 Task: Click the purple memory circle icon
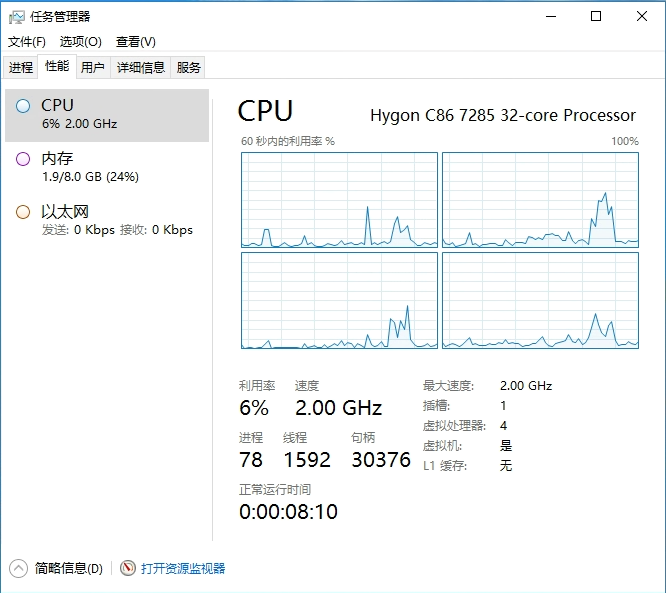coord(23,158)
